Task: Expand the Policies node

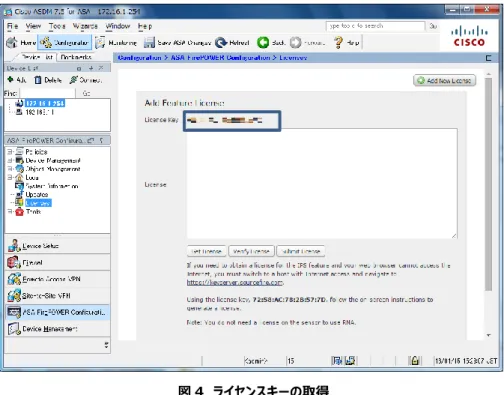Action: click(10, 152)
